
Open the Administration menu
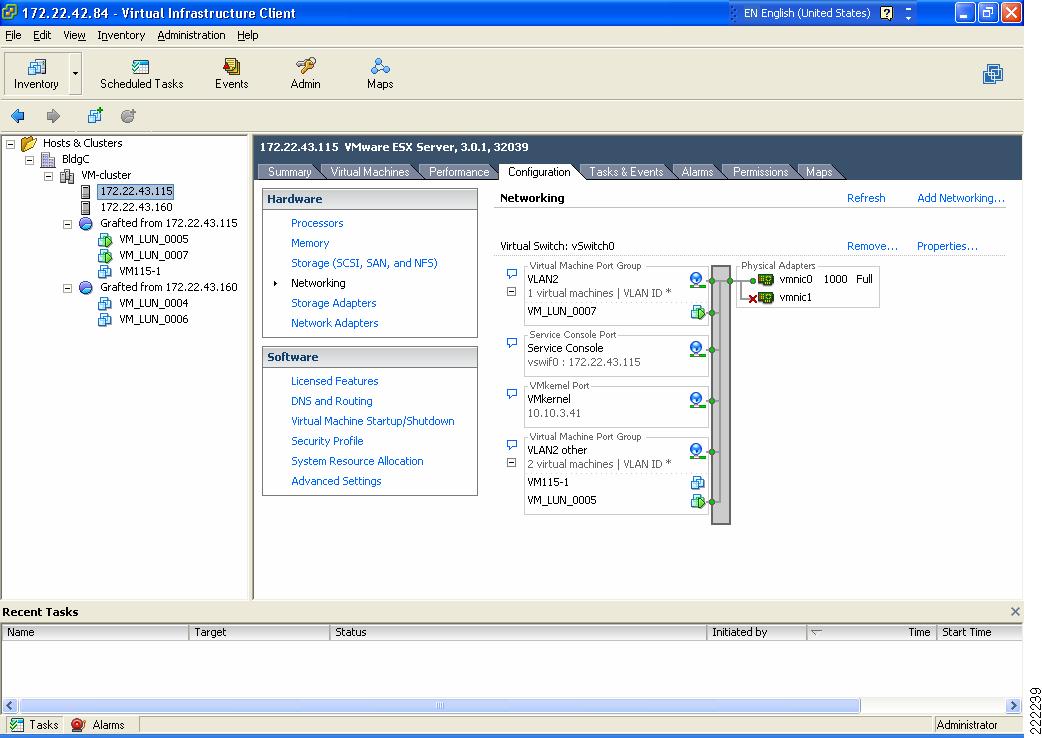coord(191,35)
